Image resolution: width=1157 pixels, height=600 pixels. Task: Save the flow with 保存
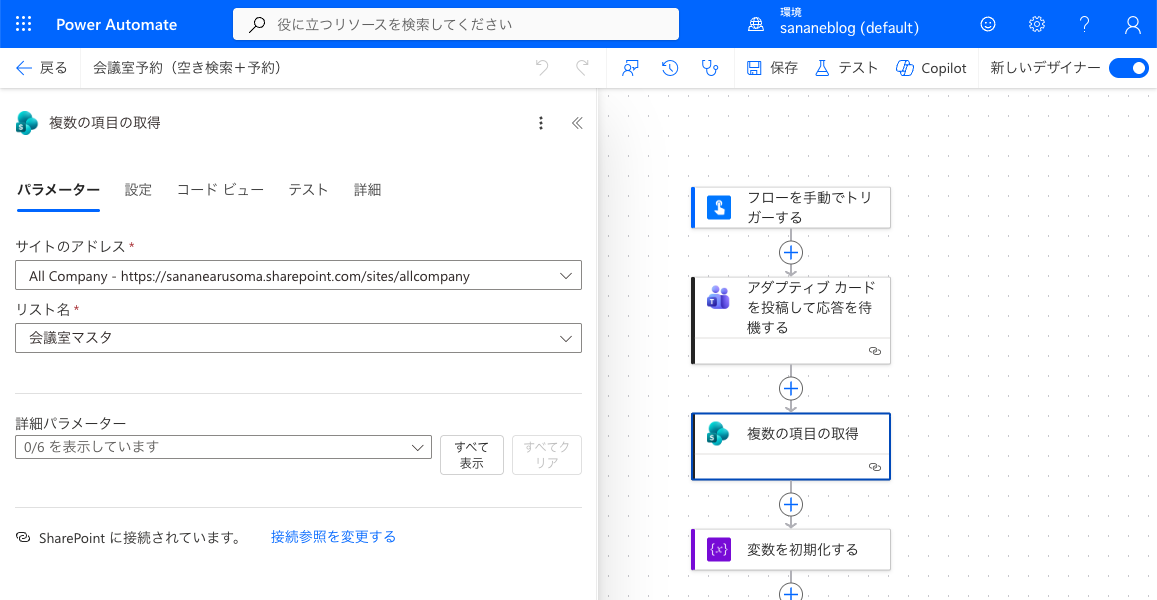pyautogui.click(x=772, y=68)
